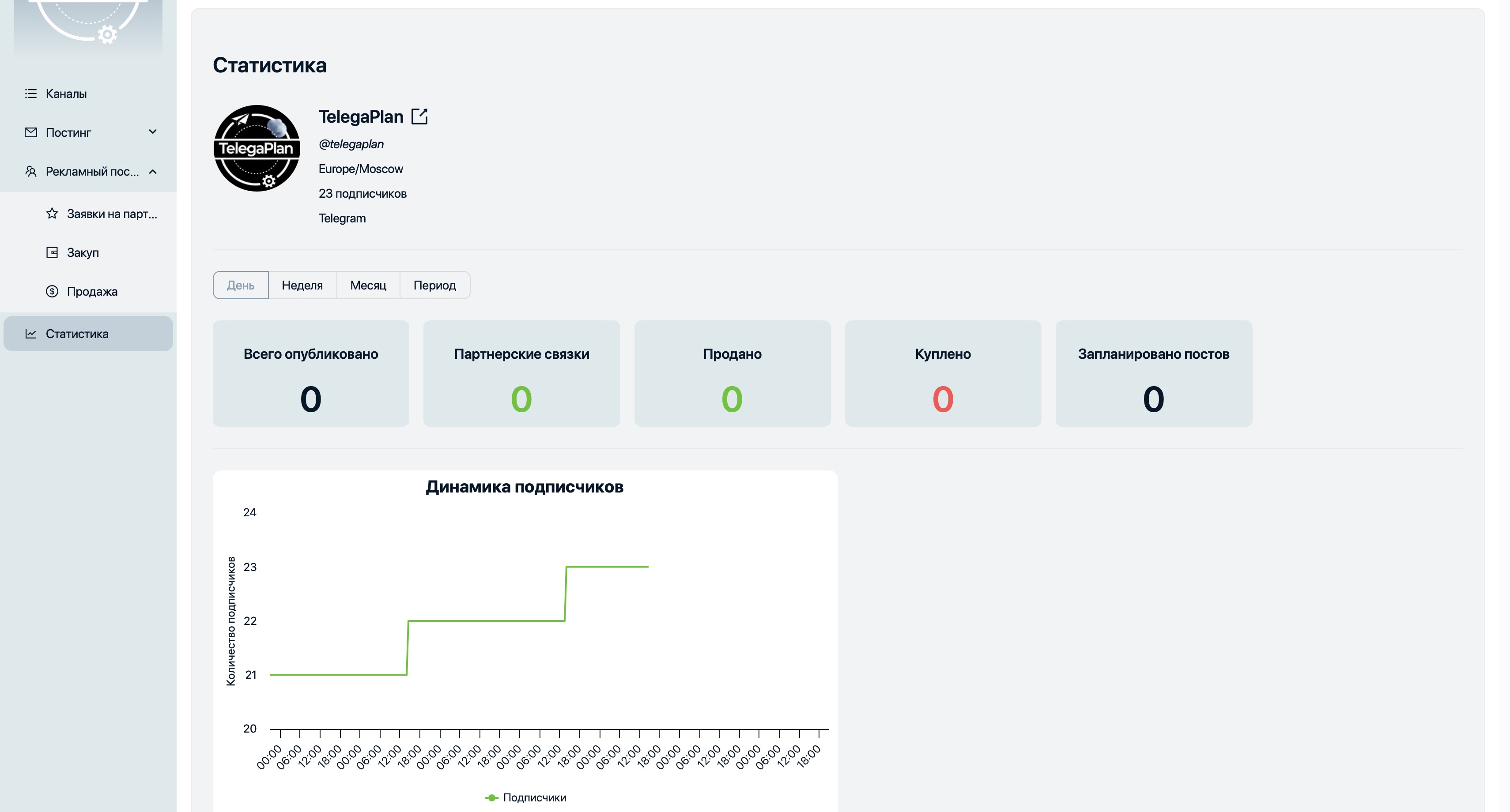
Task: Open the Каналы menu item
Action: tap(88, 94)
